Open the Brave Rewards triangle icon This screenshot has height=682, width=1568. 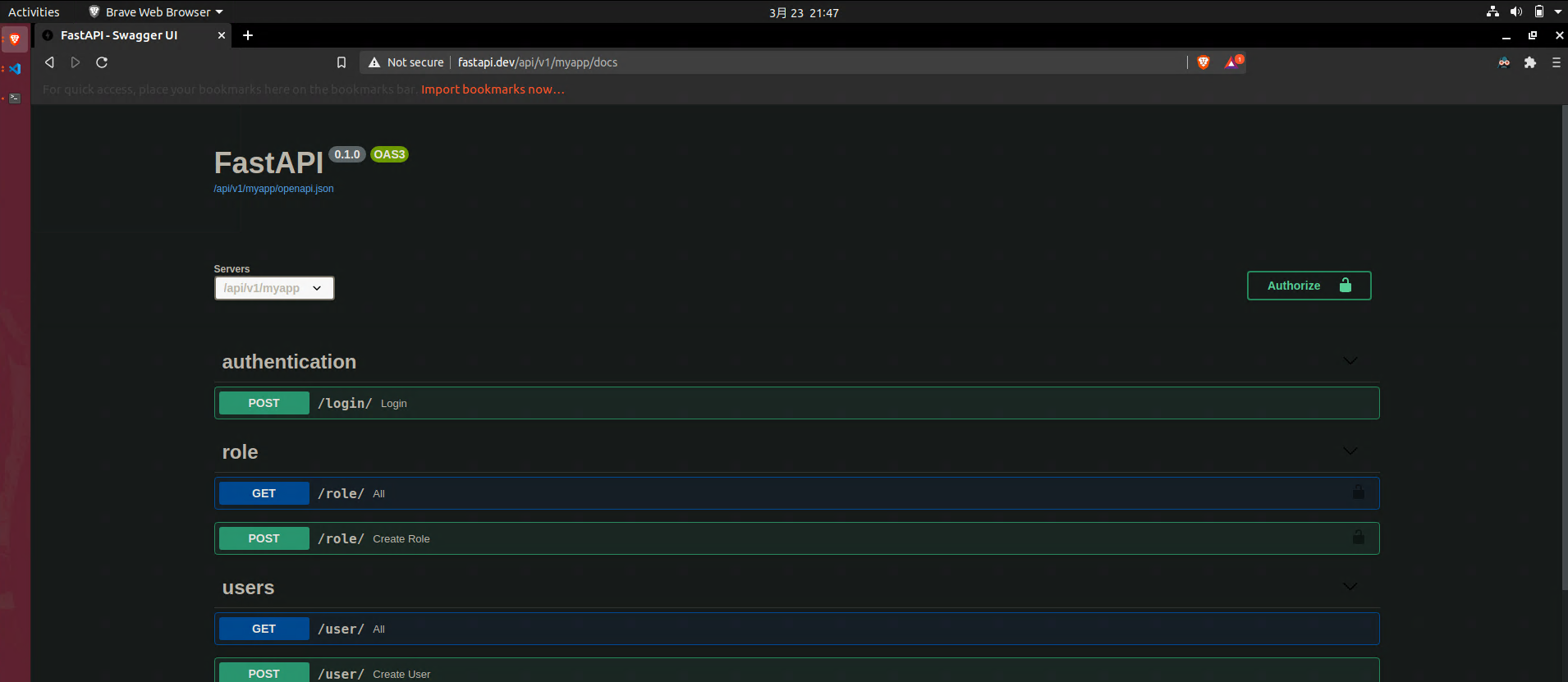(1234, 62)
